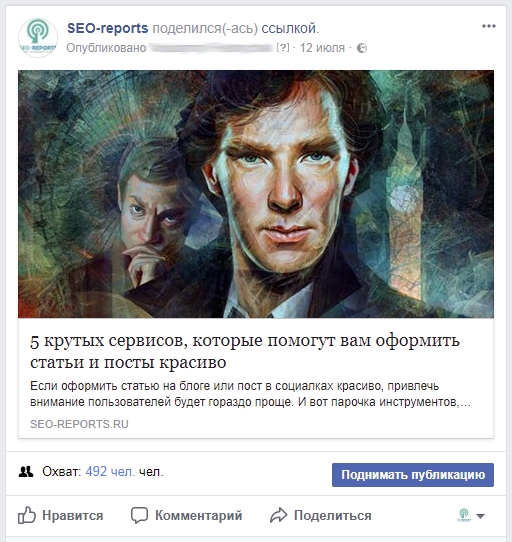The height and width of the screenshot is (542, 512).
Task: Open the ссылкой link in the header
Action: 288,28
